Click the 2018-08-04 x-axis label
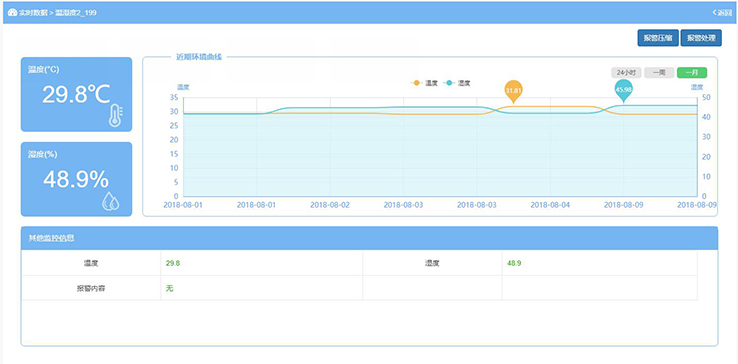The width and height of the screenshot is (738, 364). [x=550, y=205]
